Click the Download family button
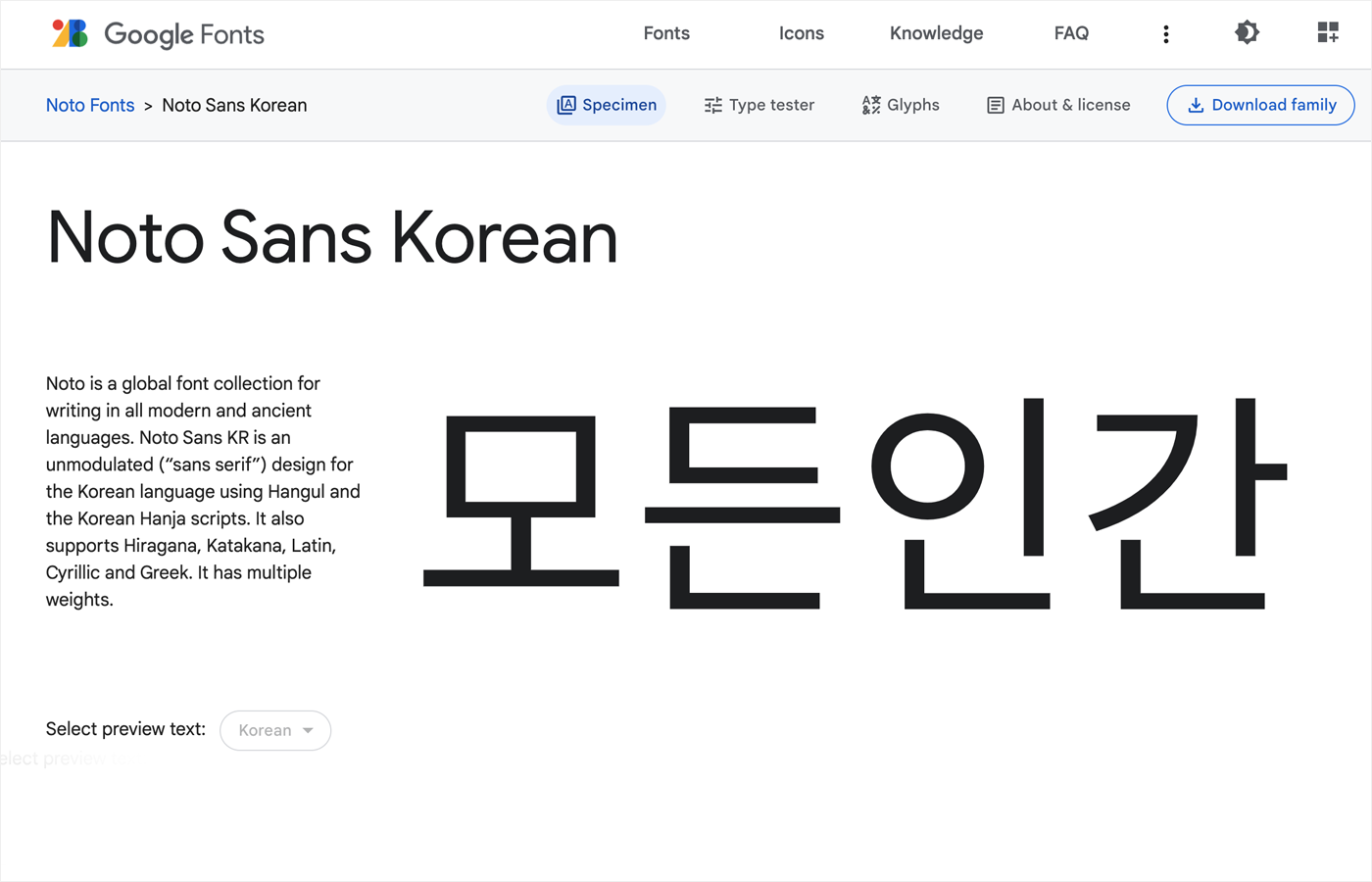Screen dimensions: 1372x882 point(1260,105)
